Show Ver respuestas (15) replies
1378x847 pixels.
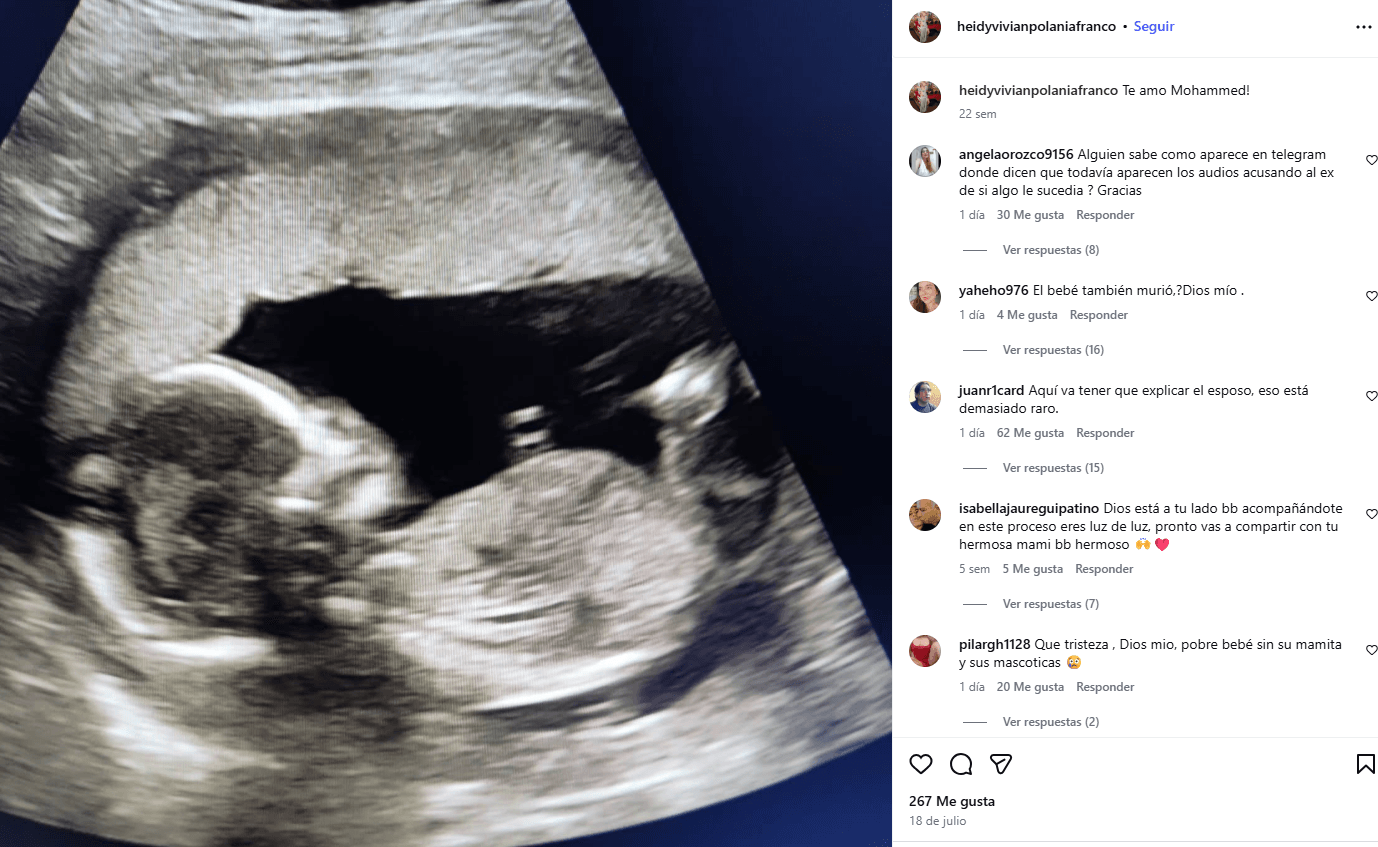(x=1053, y=468)
